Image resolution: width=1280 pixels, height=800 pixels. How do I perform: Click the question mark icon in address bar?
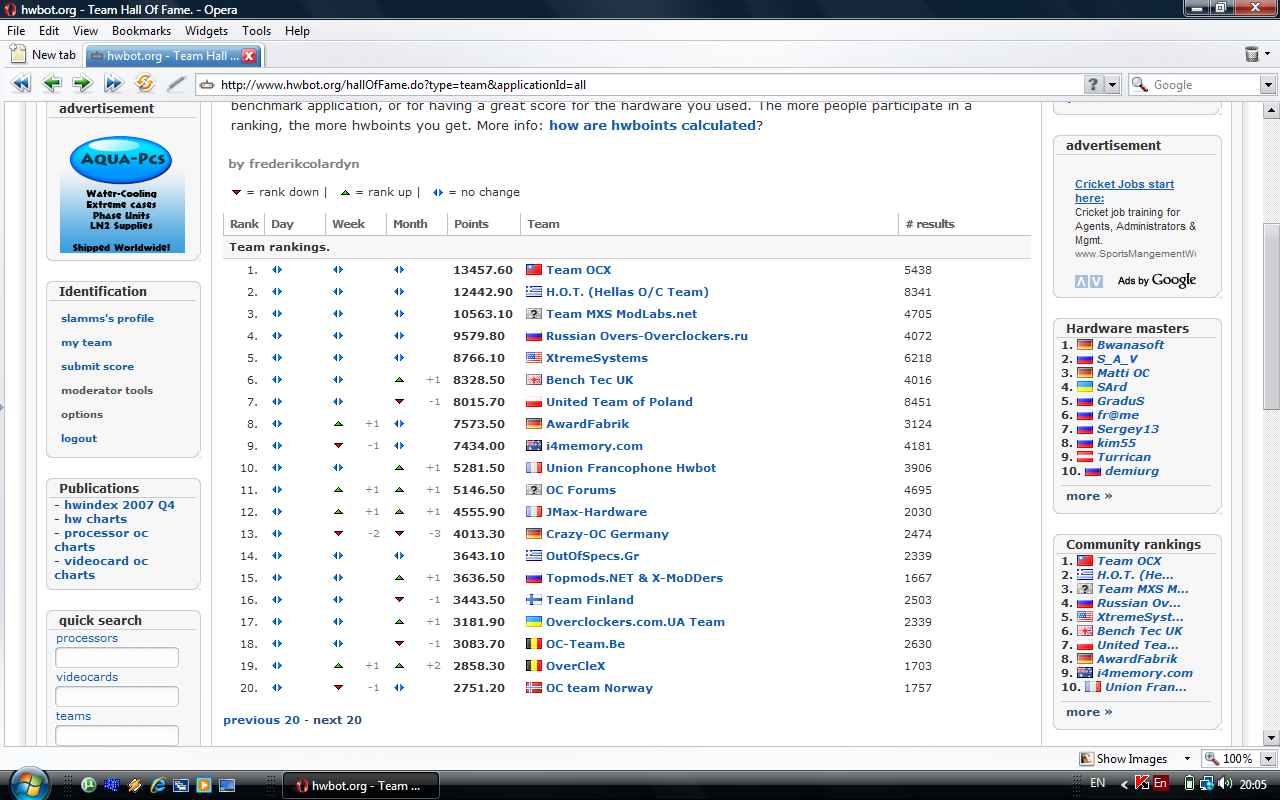click(x=1093, y=85)
